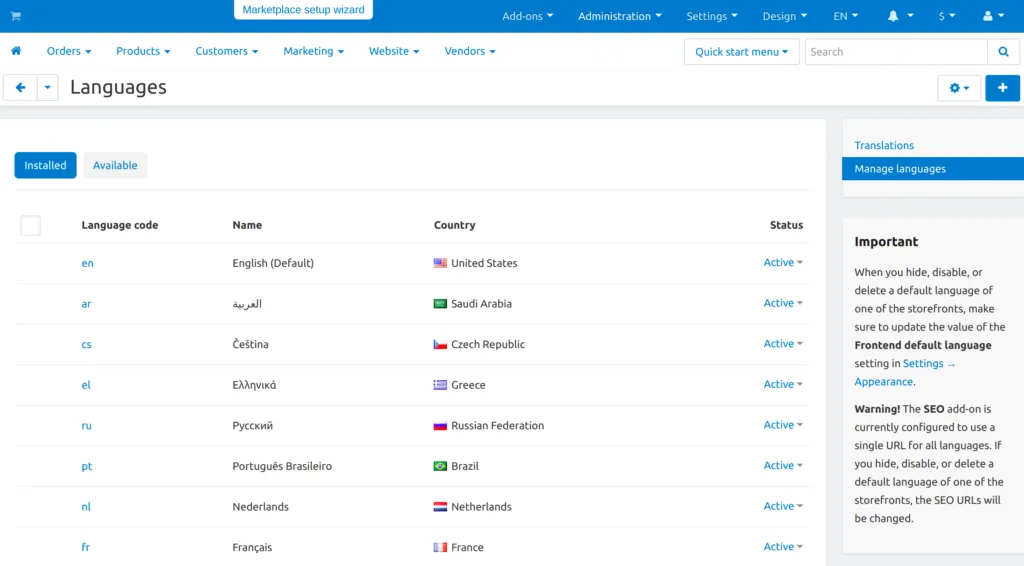Add a new language with plus button
The width and height of the screenshot is (1024, 566).
tap(1002, 87)
